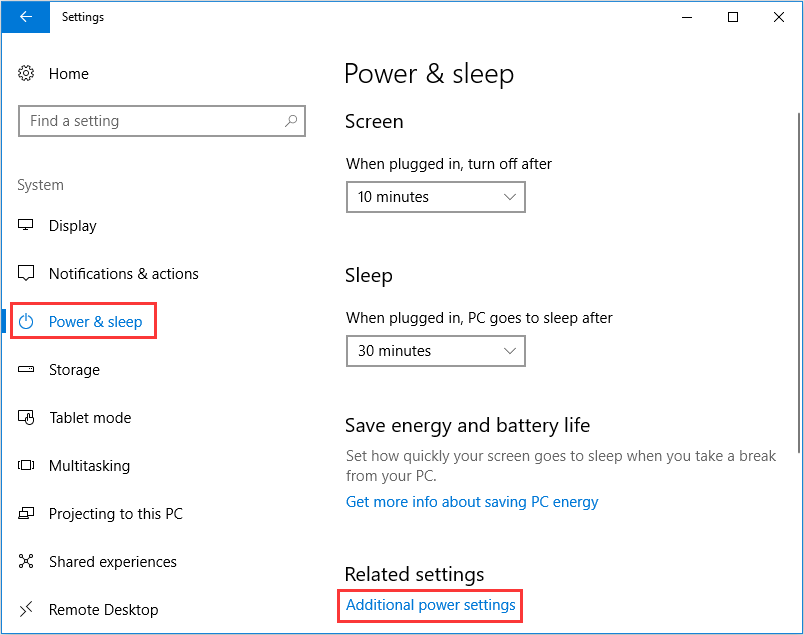Click the Home gear icon

pyautogui.click(x=28, y=74)
